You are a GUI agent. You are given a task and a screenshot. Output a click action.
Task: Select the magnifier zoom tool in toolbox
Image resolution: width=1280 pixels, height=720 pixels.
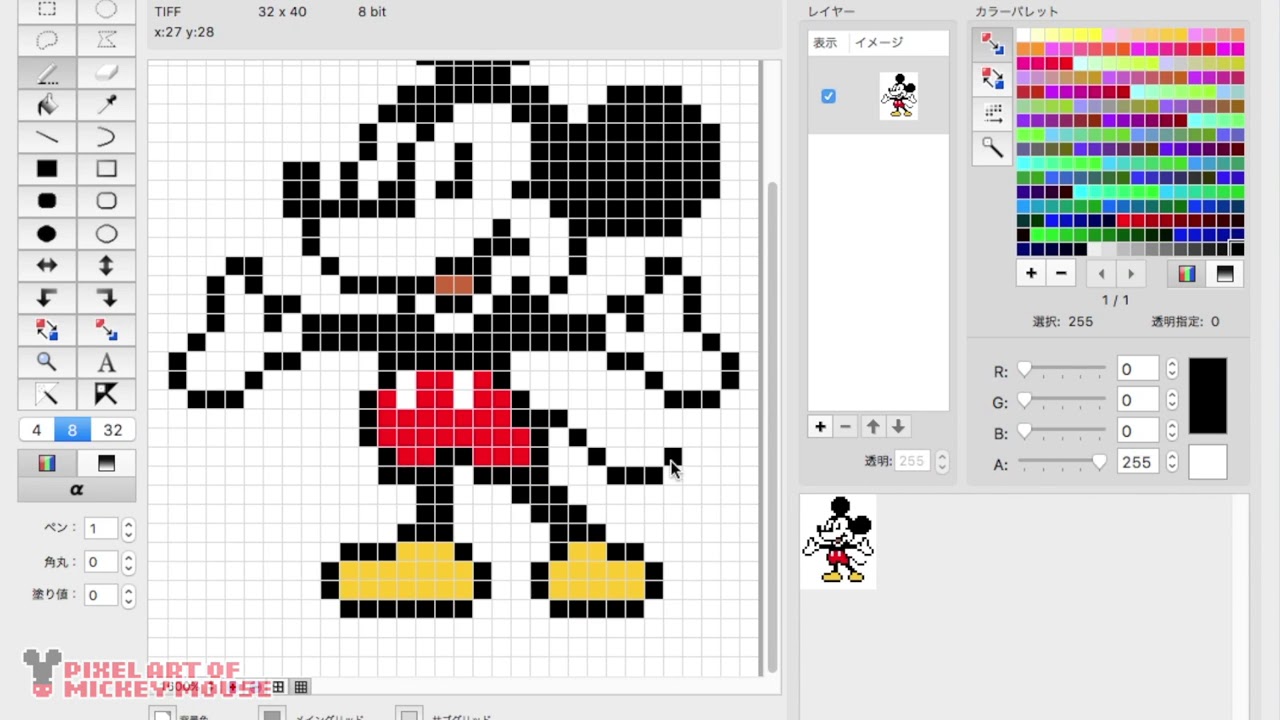47,362
